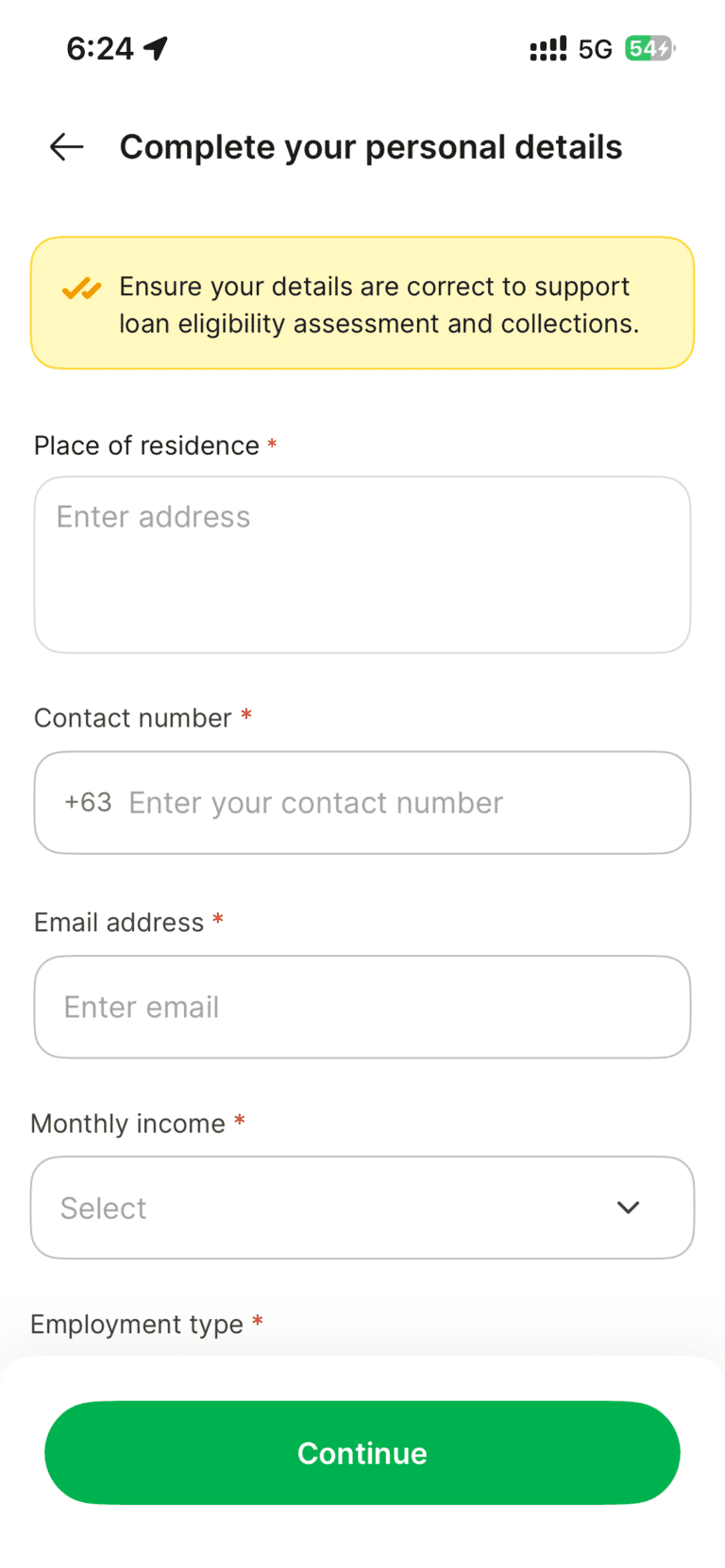Screen dimensions: 725x1568
Task: Focus the Enter address field
Action: [x=362, y=564]
